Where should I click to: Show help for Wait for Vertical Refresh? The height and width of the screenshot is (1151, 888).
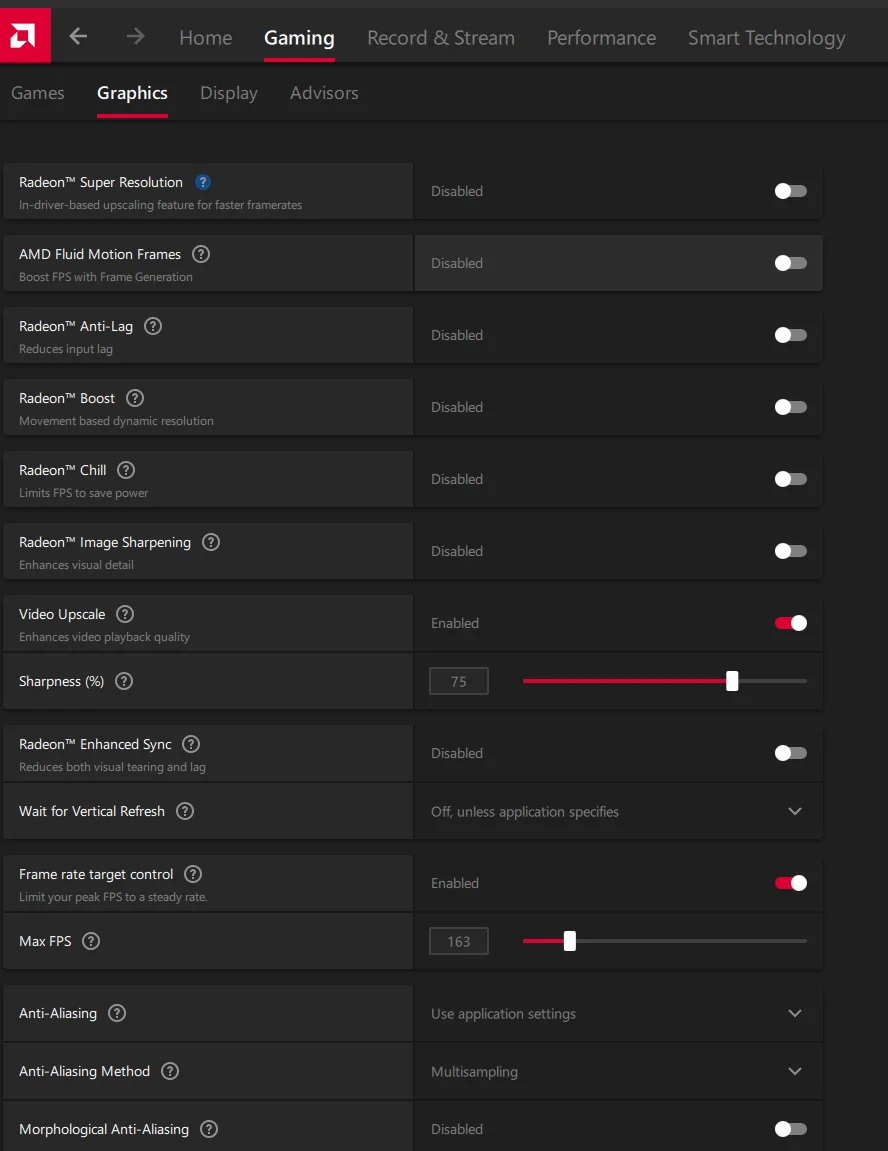tap(185, 811)
